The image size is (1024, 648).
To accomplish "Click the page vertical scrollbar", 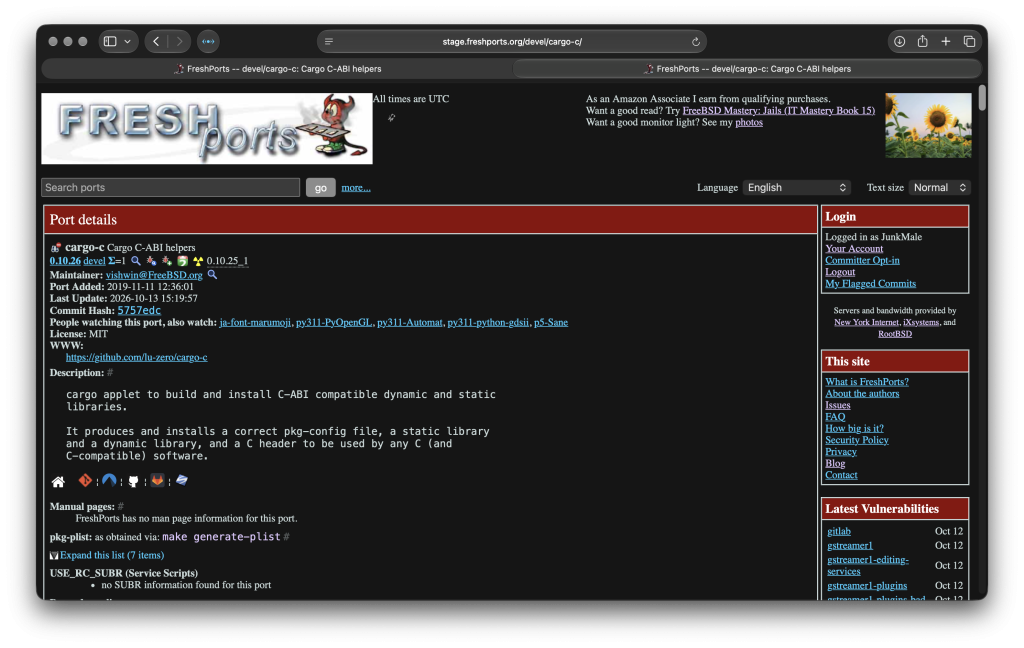I will [x=982, y=98].
